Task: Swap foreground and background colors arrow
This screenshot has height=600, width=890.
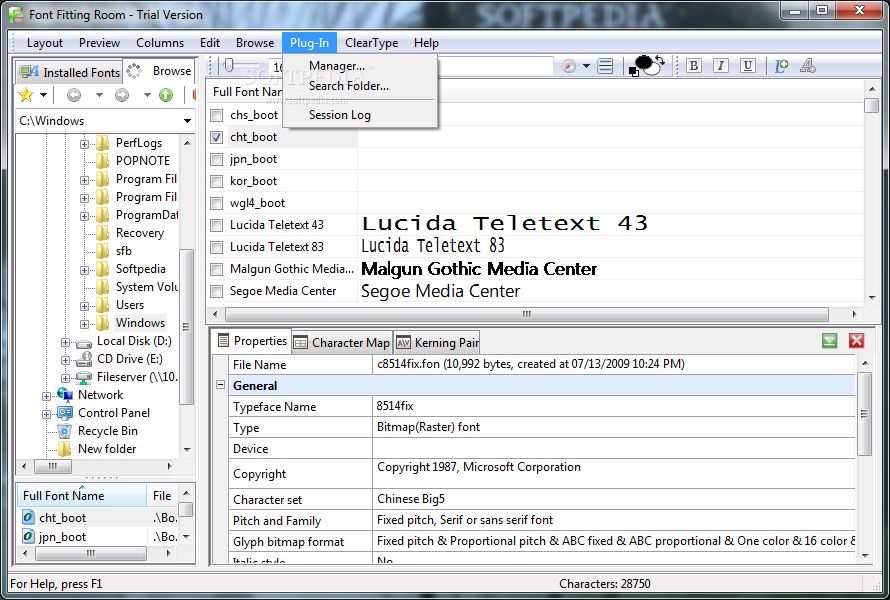Action: (x=660, y=60)
